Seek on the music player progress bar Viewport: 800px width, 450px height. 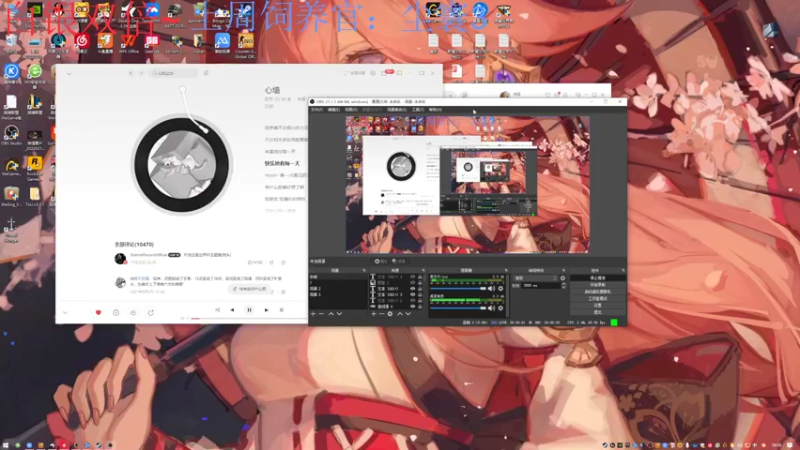[x=249, y=318]
